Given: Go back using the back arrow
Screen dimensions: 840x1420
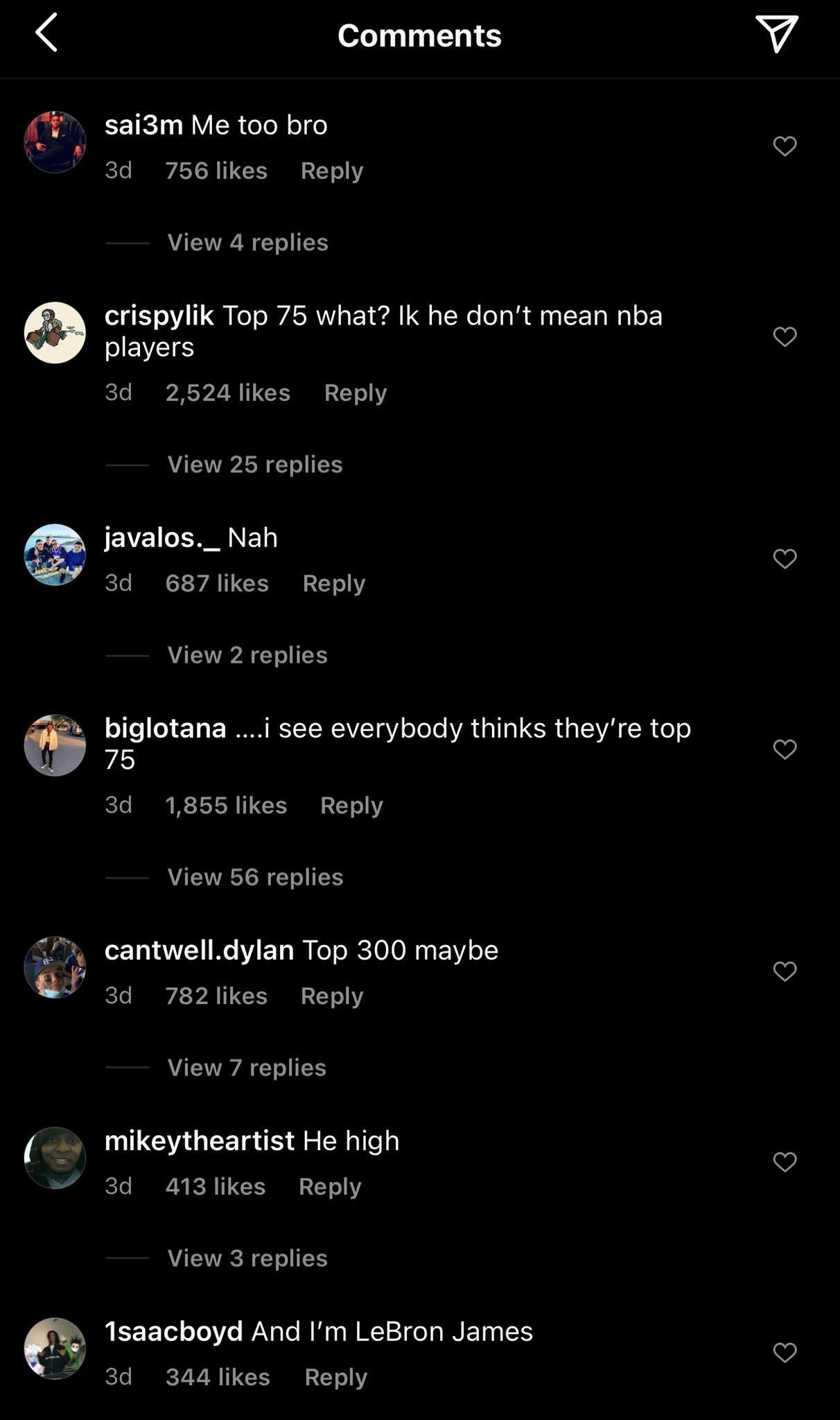Looking at the screenshot, I should 46,34.
